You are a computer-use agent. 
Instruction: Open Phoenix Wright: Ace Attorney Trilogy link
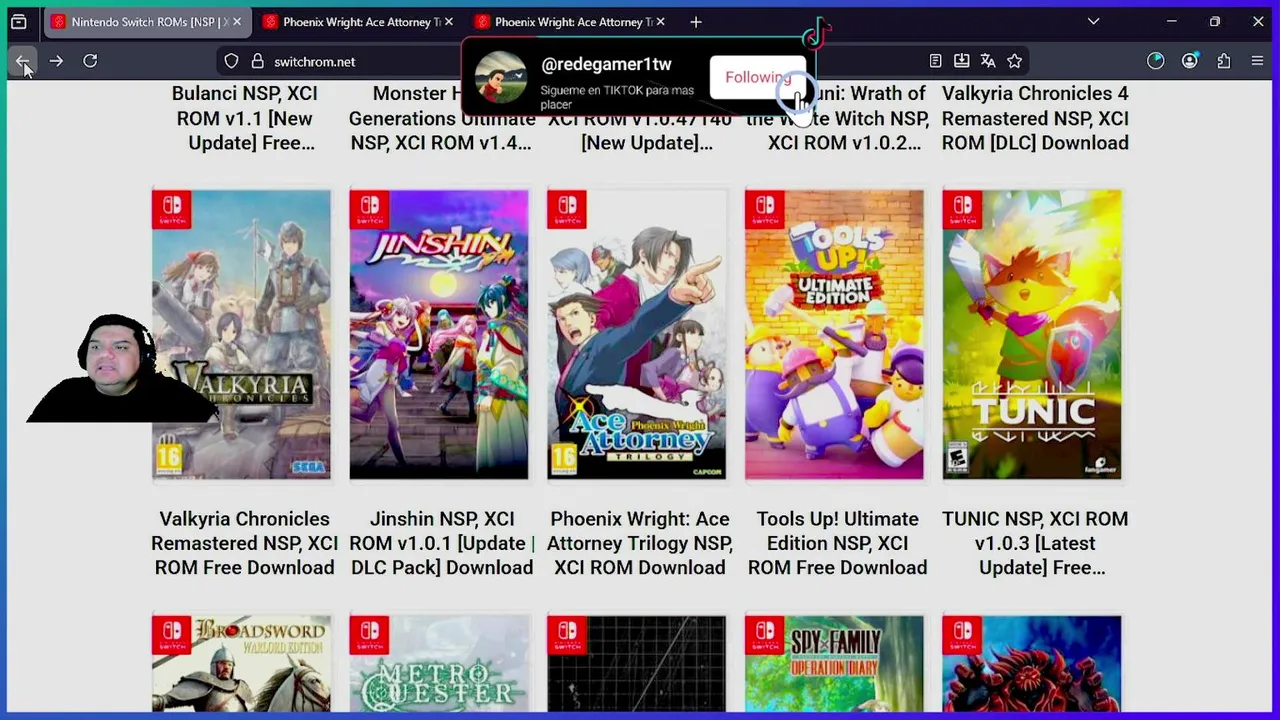(x=640, y=543)
